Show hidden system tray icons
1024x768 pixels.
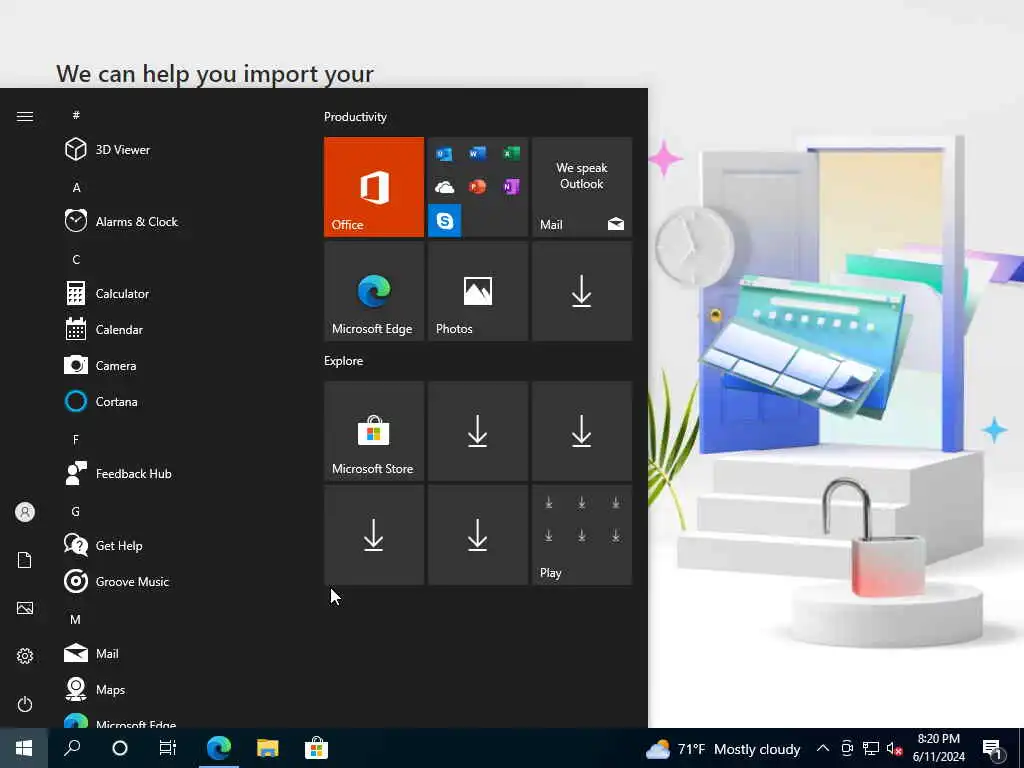coord(823,748)
